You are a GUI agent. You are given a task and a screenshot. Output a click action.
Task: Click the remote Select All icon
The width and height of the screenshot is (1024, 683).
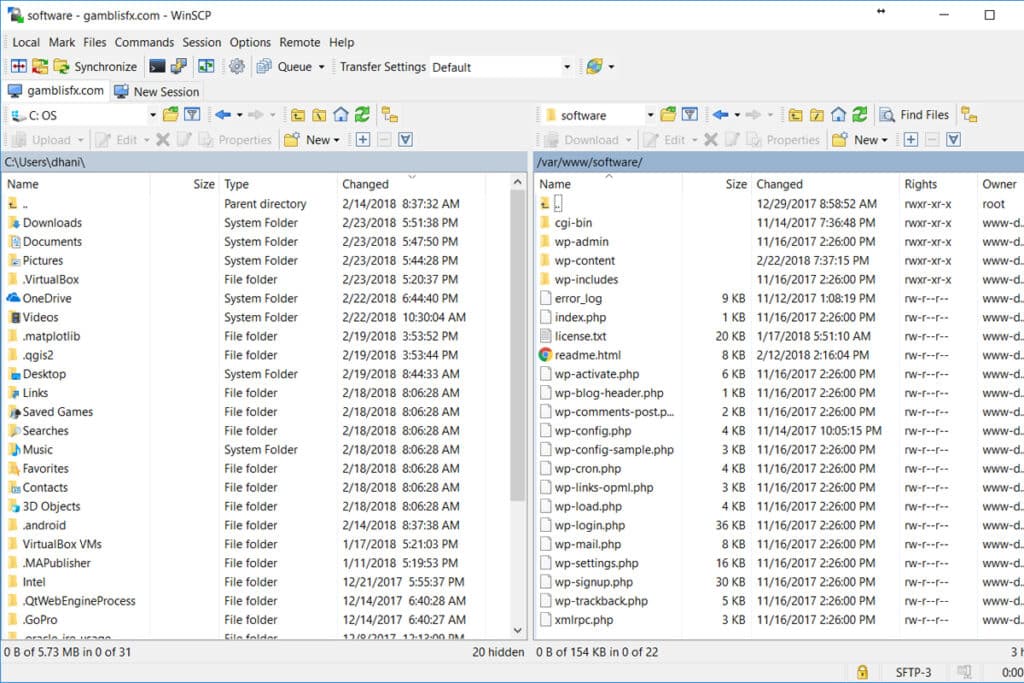pyautogui.click(x=953, y=140)
